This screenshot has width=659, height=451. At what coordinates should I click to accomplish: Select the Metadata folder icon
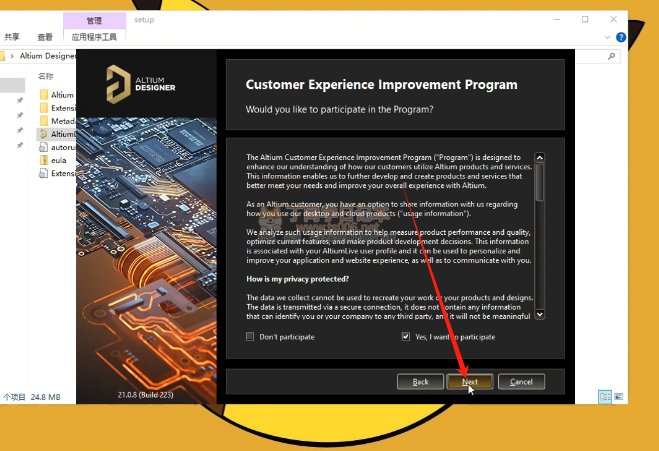point(44,121)
